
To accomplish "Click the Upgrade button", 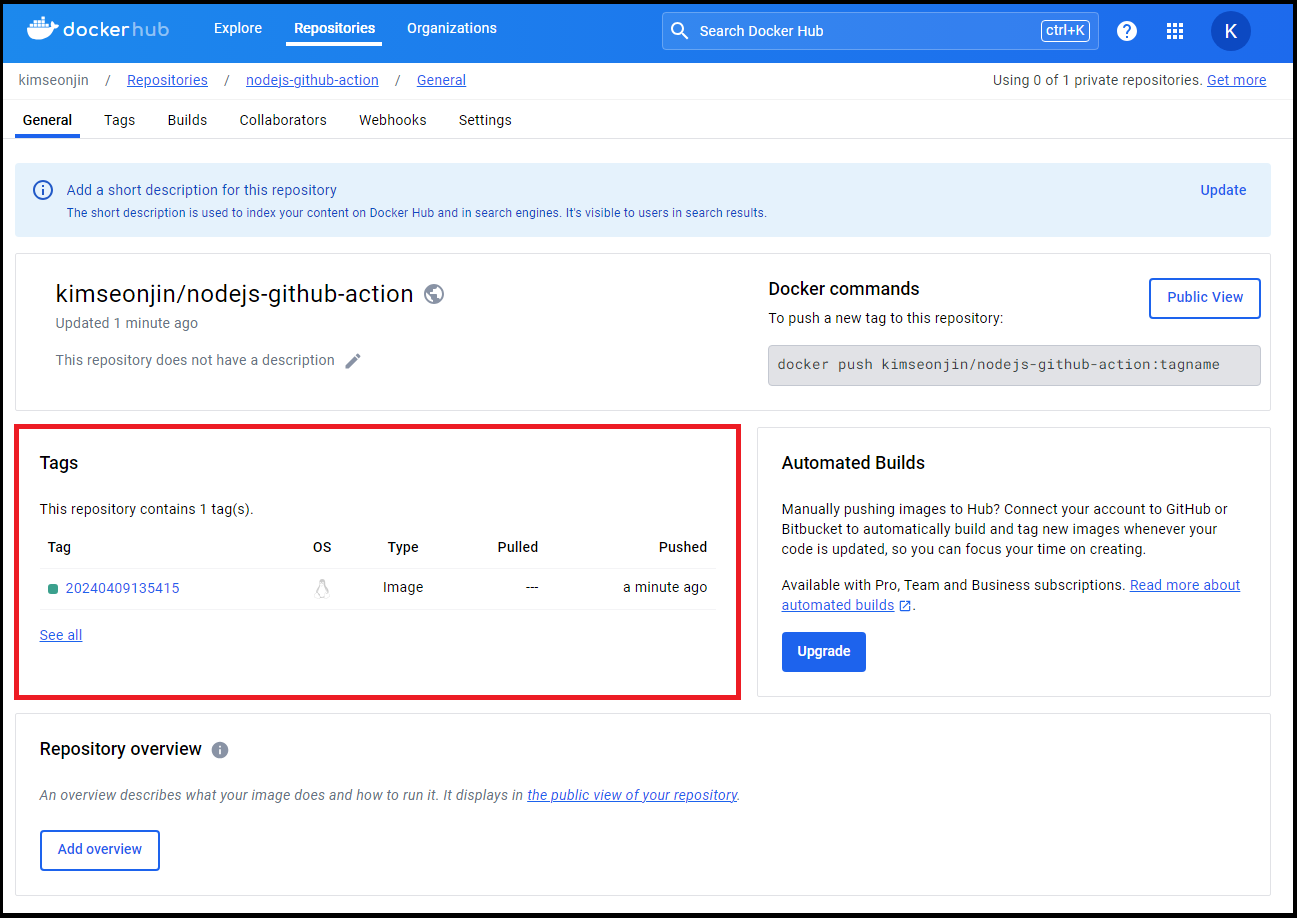I will [824, 652].
